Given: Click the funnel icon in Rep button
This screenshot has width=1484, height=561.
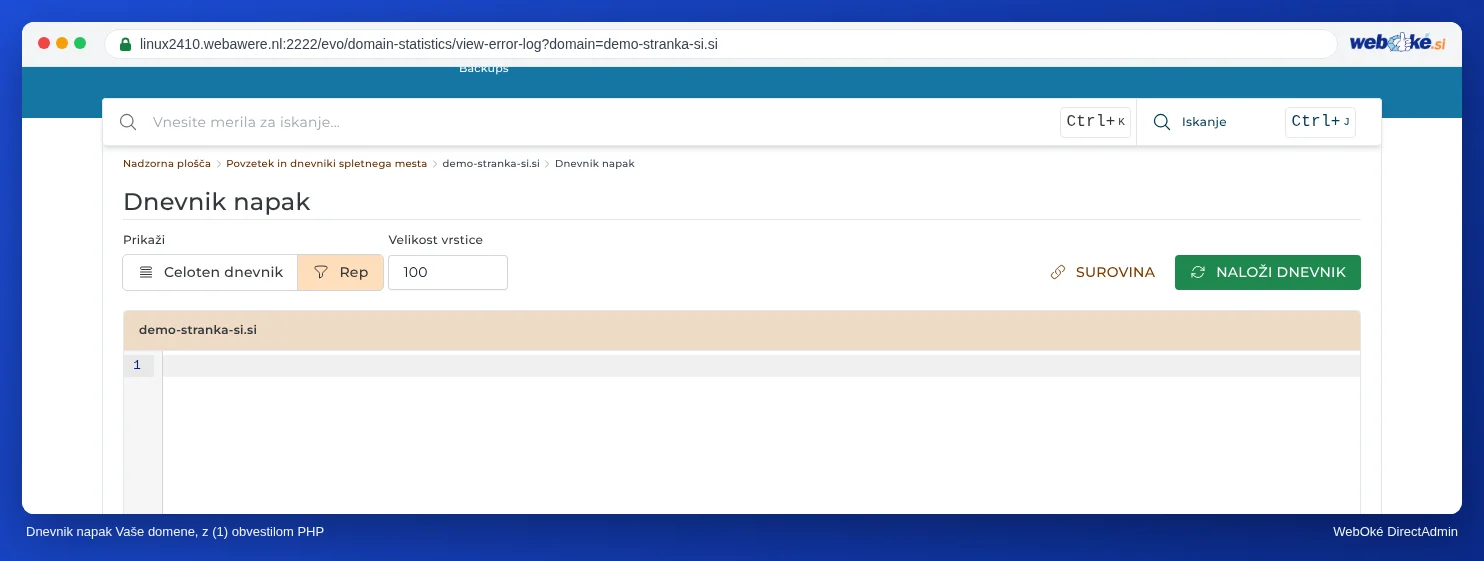Looking at the screenshot, I should tap(321, 272).
